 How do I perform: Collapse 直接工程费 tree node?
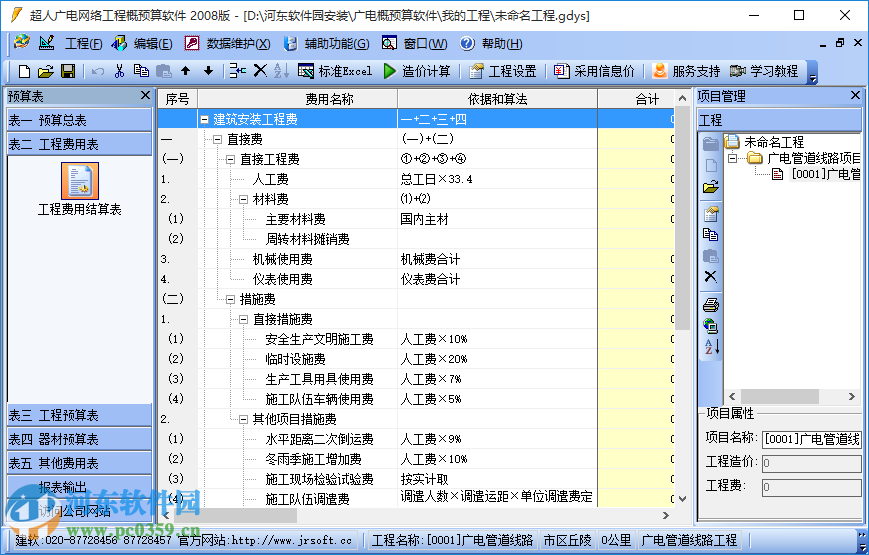click(x=231, y=160)
